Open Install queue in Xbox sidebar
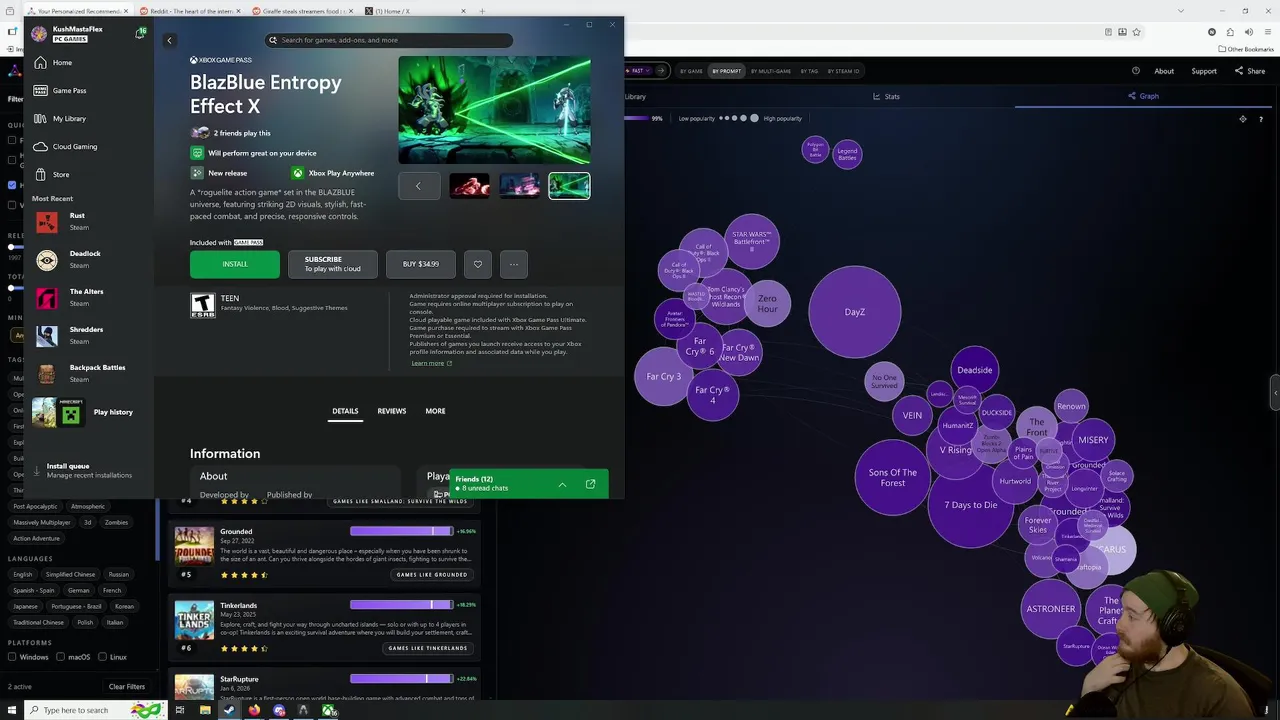 [x=82, y=470]
